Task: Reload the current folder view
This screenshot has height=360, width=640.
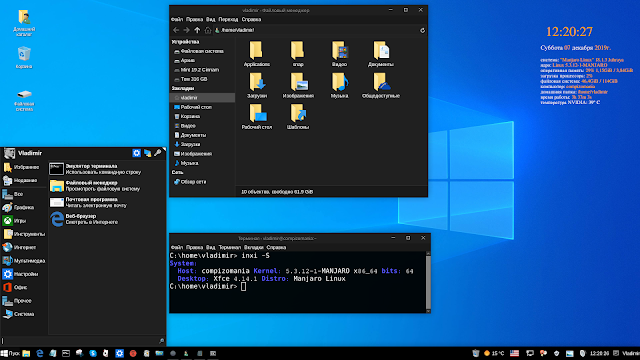Action: point(422,30)
